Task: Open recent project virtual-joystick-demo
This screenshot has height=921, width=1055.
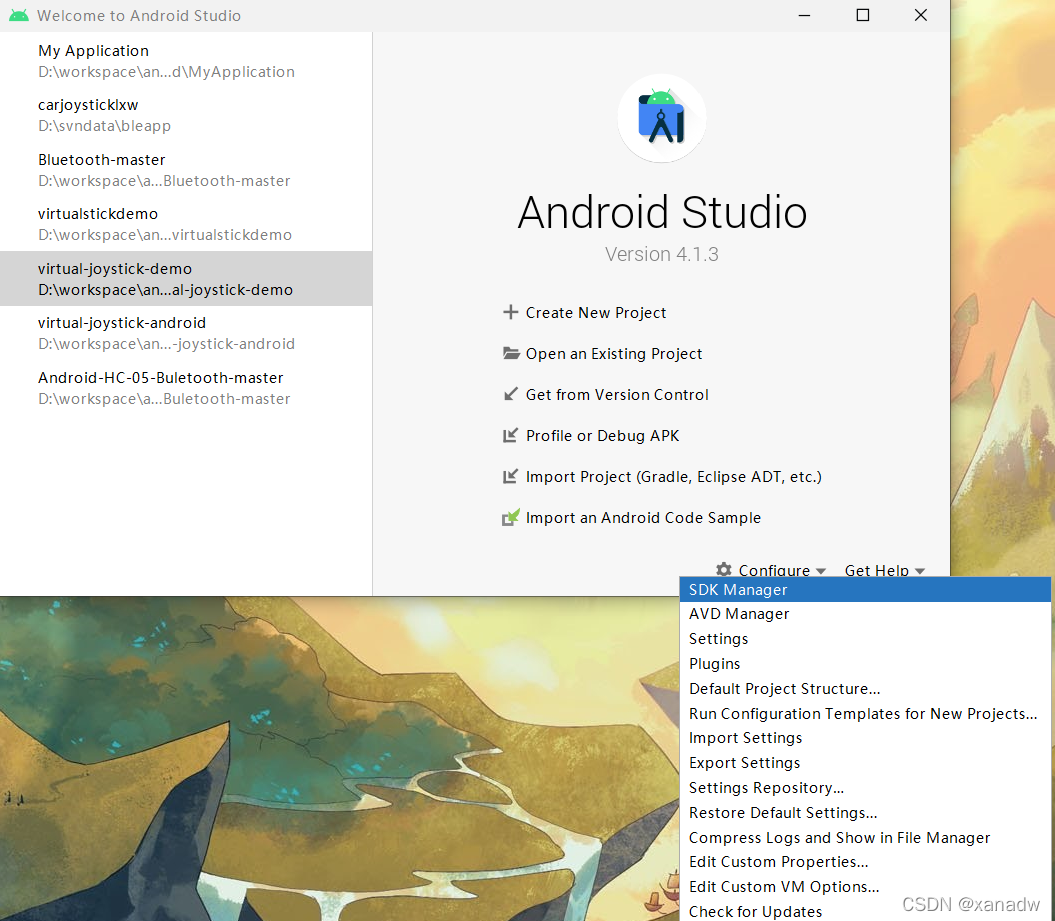Action: click(x=186, y=279)
